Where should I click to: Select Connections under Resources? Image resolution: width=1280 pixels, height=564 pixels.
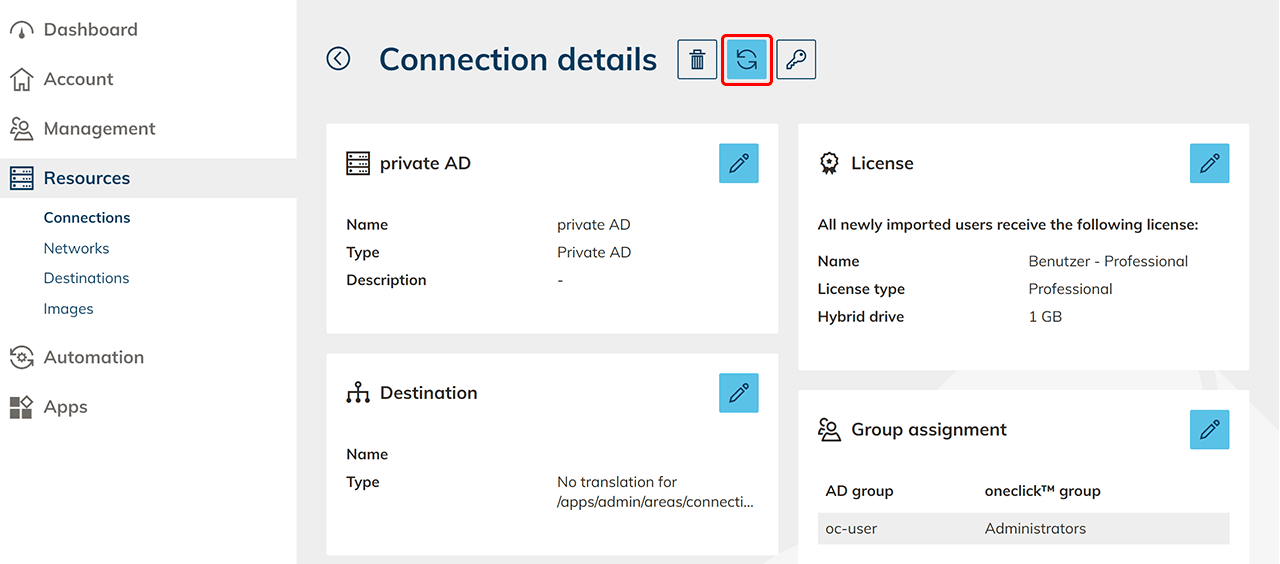tap(87, 218)
